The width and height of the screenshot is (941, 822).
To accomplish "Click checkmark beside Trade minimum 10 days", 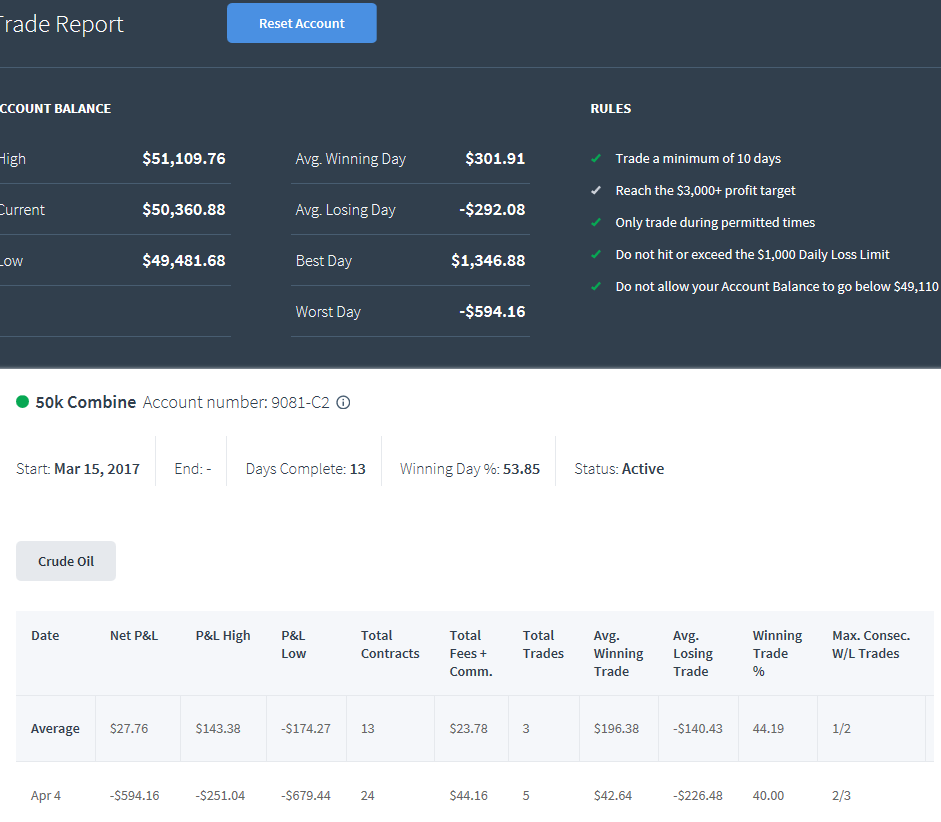I will click(596, 158).
